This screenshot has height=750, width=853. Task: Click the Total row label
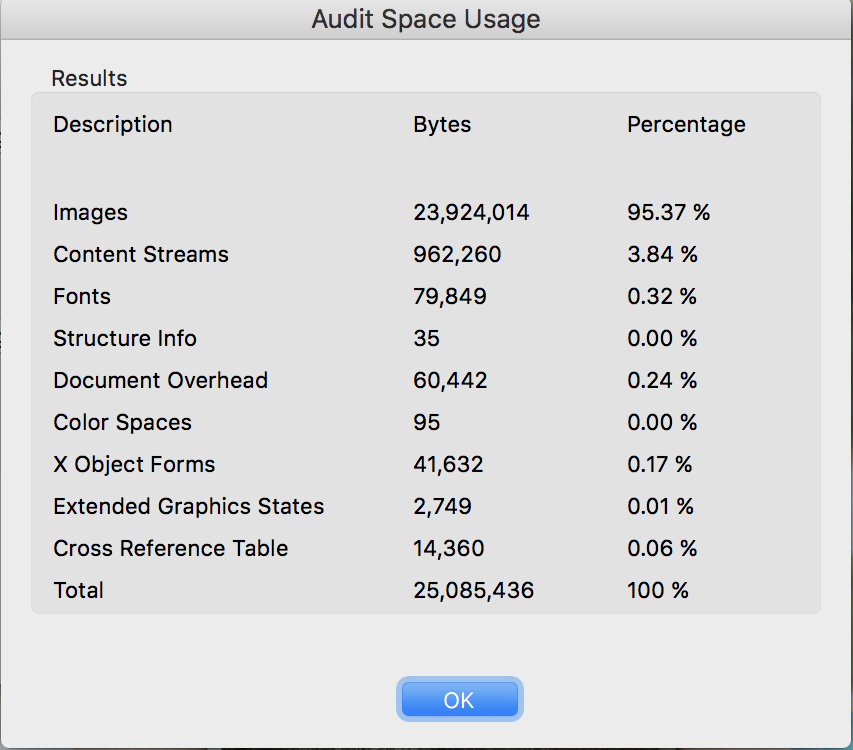tap(78, 591)
